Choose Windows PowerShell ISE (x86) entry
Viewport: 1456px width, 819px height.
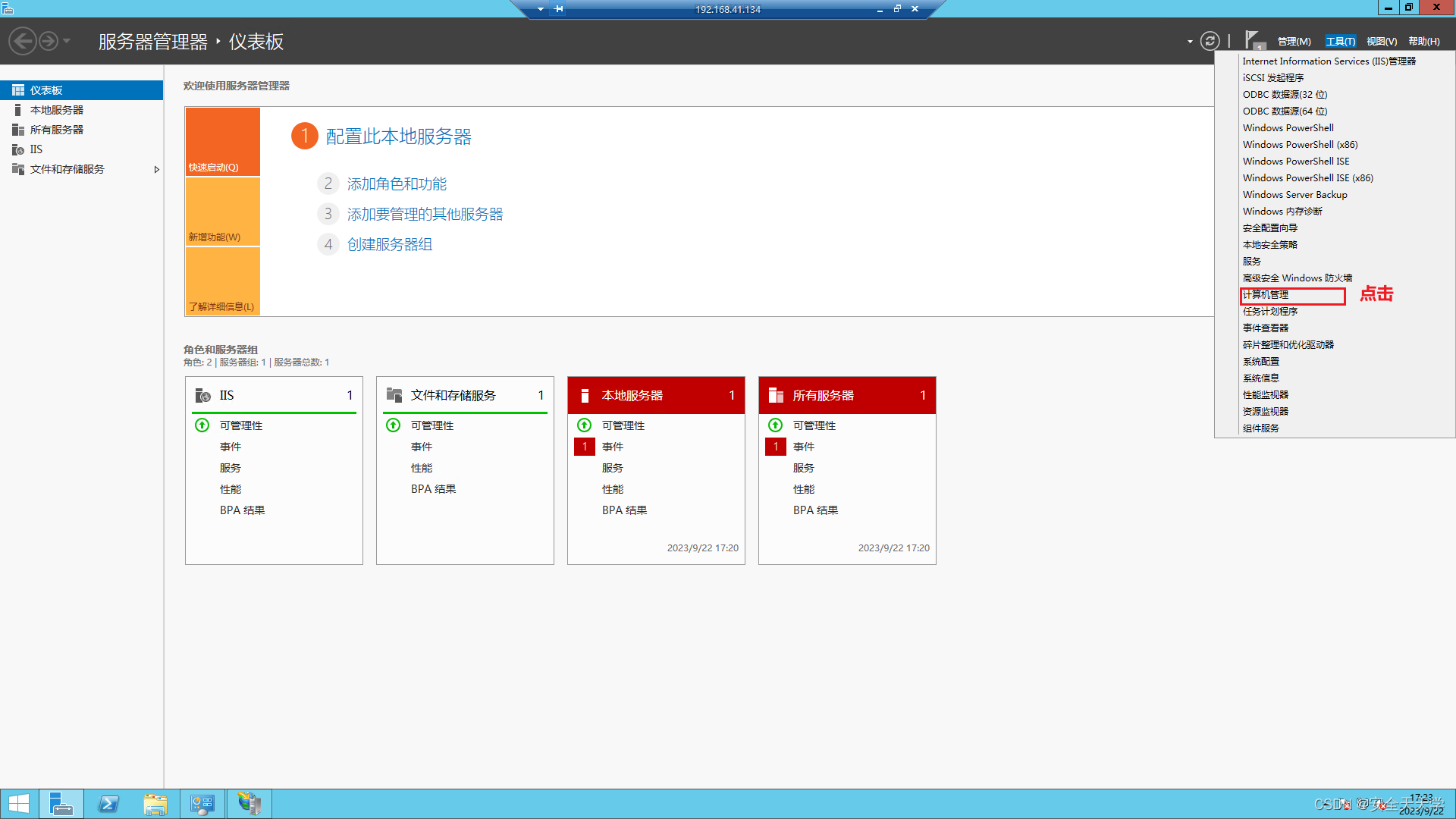pyautogui.click(x=1308, y=178)
